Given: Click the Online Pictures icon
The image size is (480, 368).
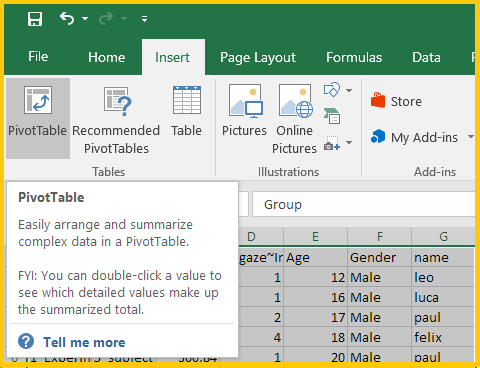Looking at the screenshot, I should pos(295,101).
